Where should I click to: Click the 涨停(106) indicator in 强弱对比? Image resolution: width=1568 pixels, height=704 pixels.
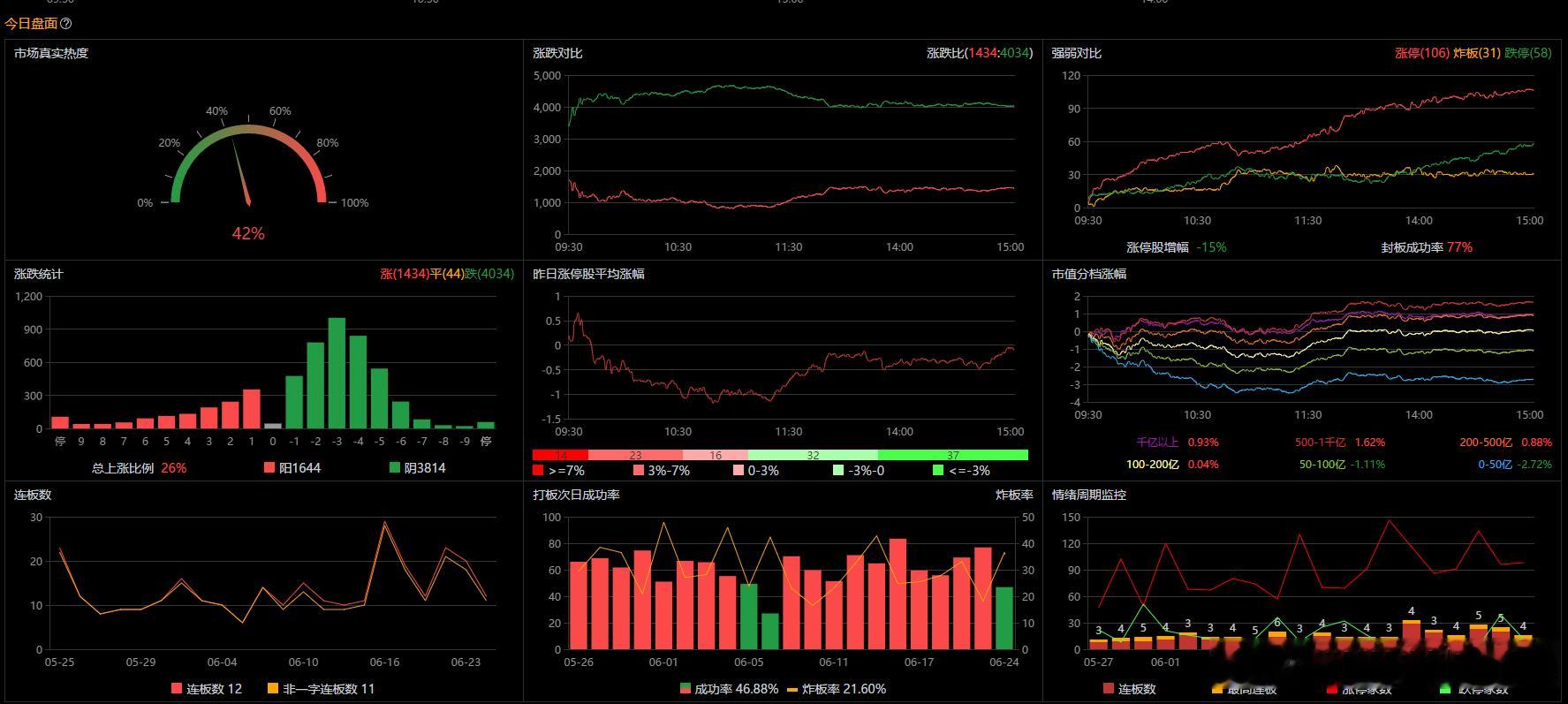tap(1422, 53)
